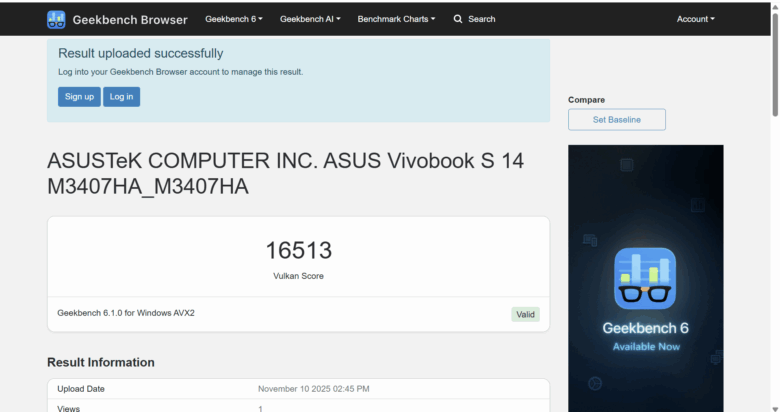Screen dimensions: 780x412
Task: Click the scrollbar down arrow
Action: [x=775, y=408]
